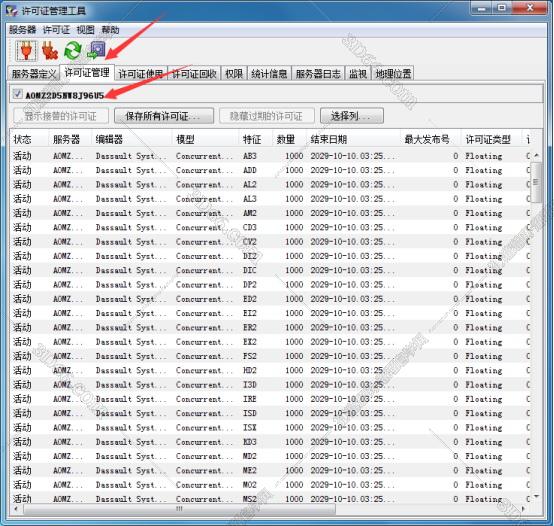Sort by the 模型 column header
The width and height of the screenshot is (554, 526).
206,139
